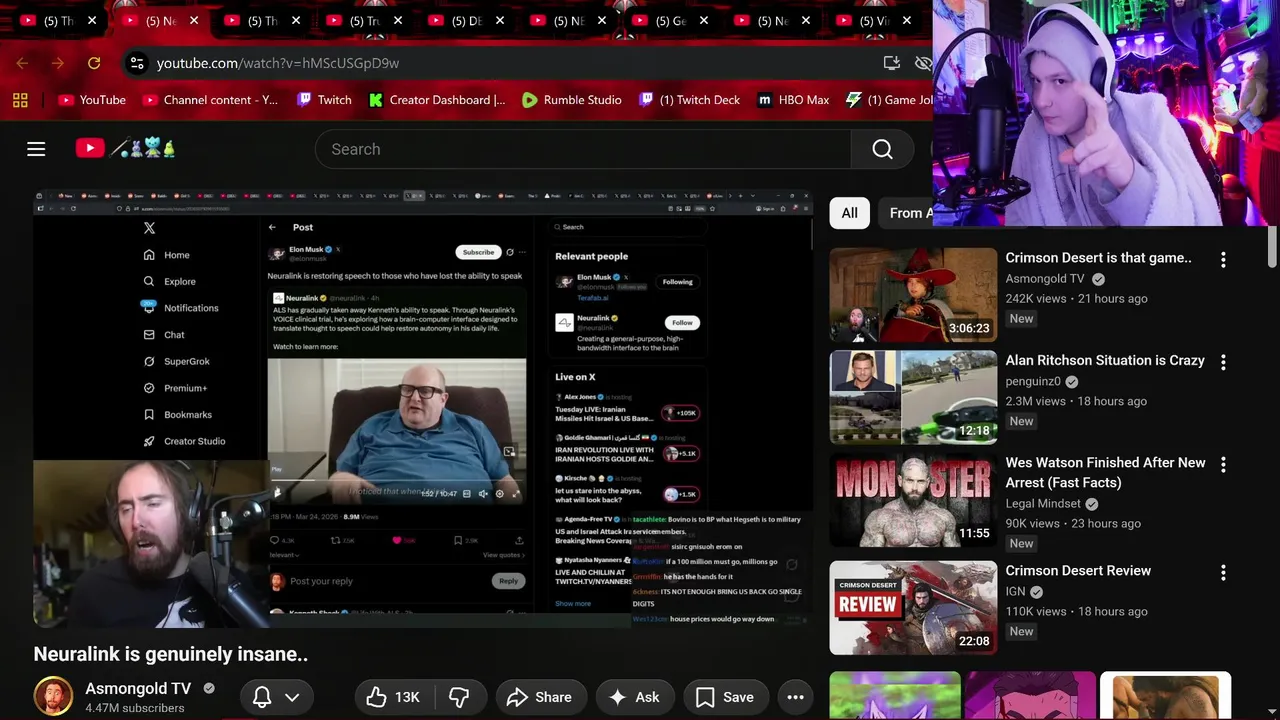Screen dimensions: 1280x720
Task: Open options menu for Wes Watson video
Action: 1222,464
